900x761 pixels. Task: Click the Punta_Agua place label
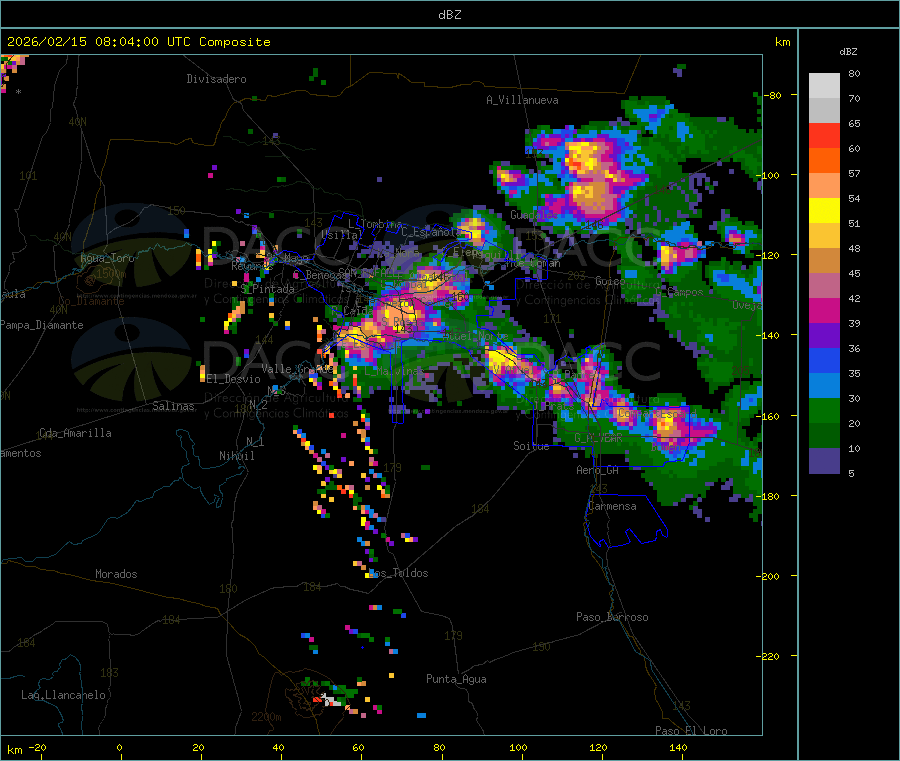[x=456, y=679]
